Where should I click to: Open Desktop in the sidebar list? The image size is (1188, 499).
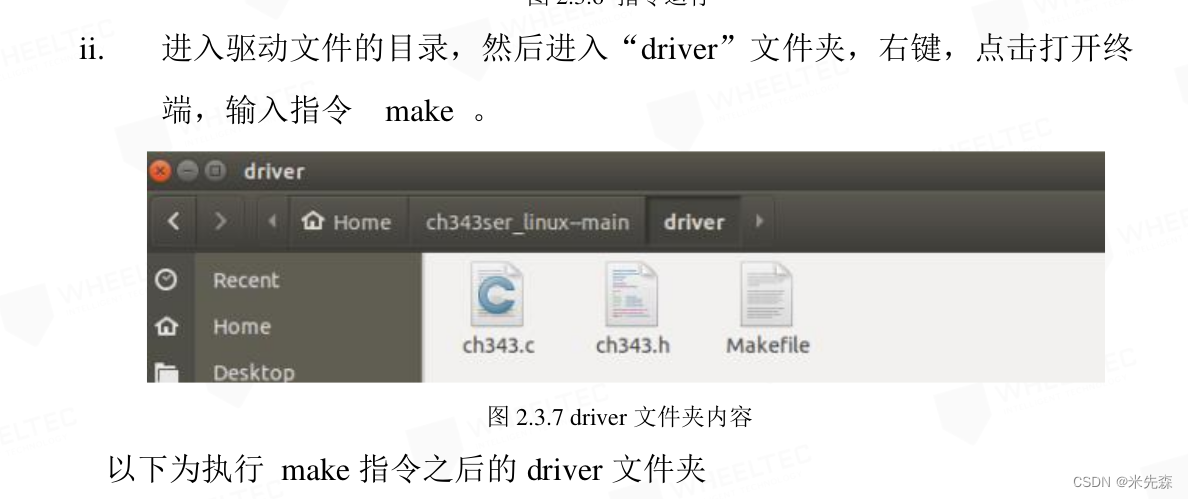click(254, 373)
